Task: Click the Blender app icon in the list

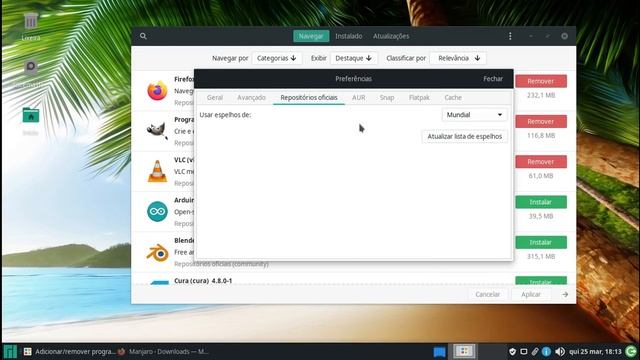Action: (157, 252)
